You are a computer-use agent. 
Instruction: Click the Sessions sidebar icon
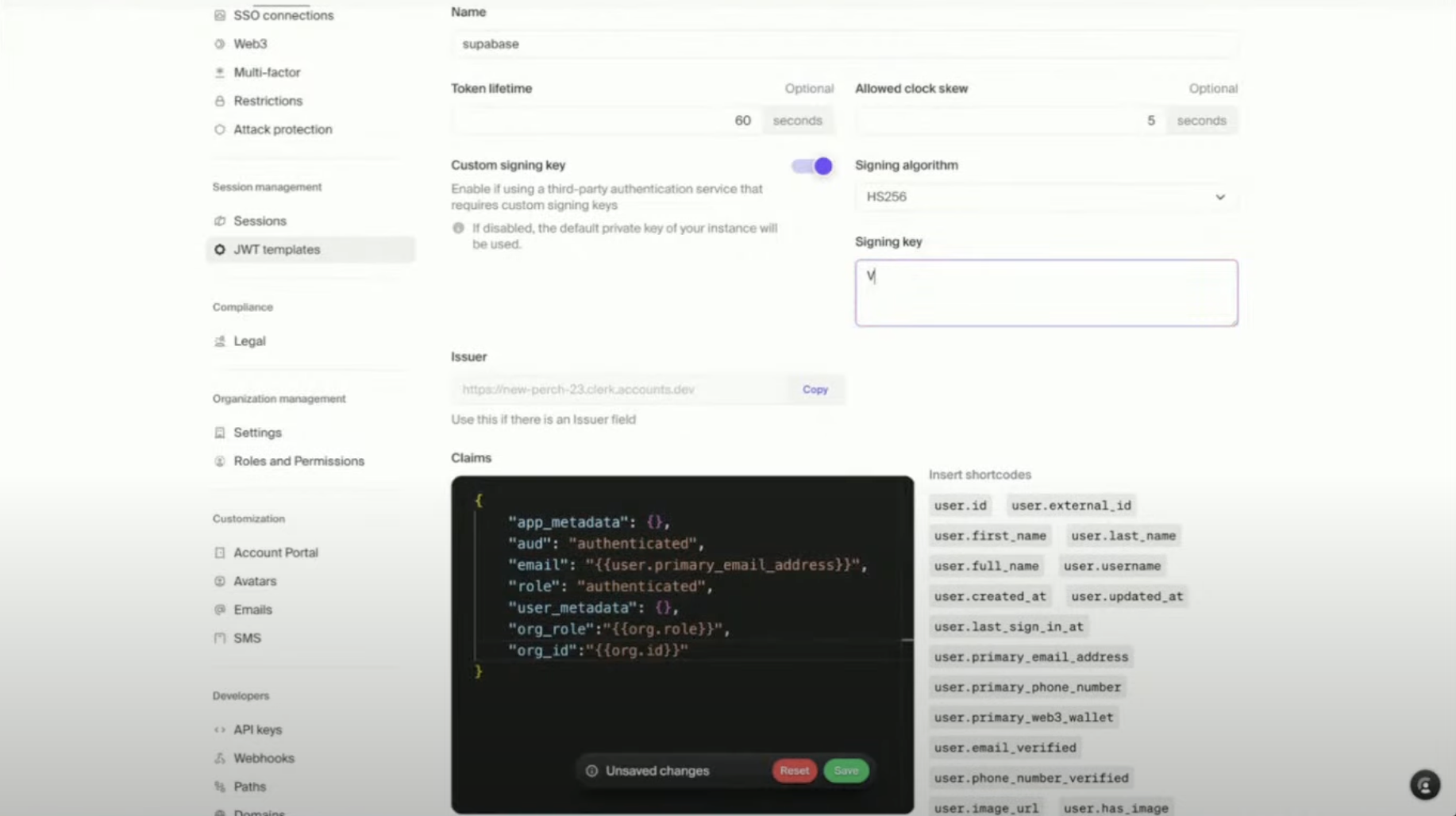pos(220,221)
